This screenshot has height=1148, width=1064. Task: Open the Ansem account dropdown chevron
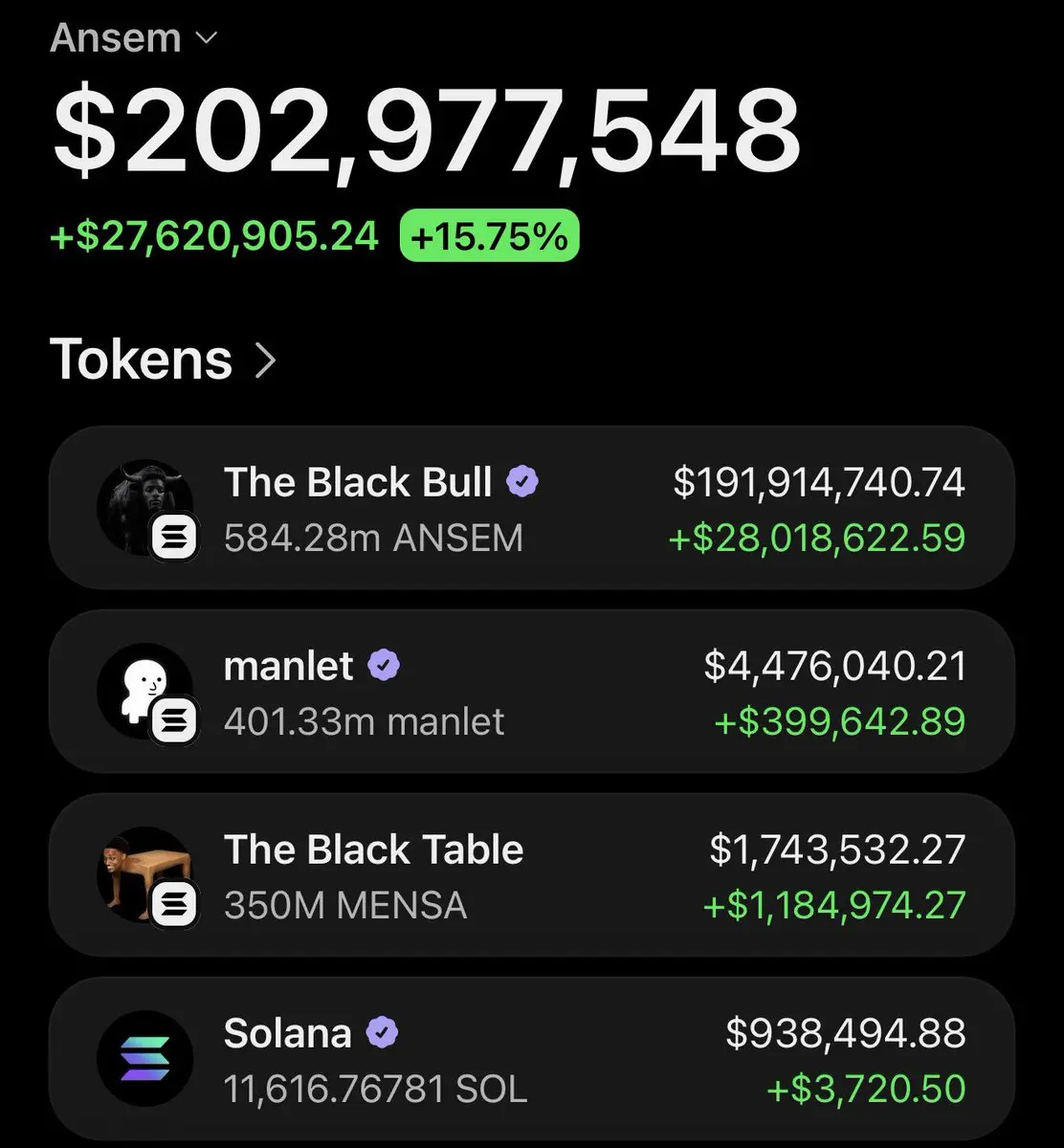[x=206, y=39]
